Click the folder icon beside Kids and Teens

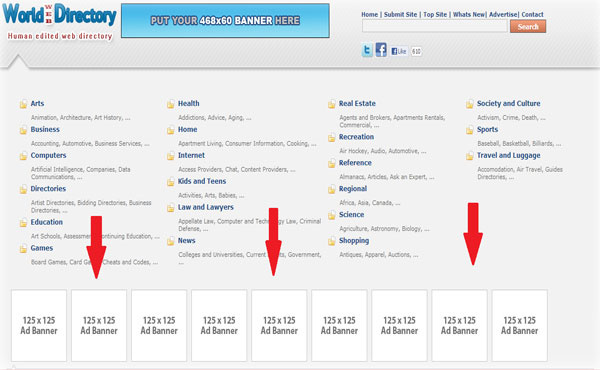171,182
